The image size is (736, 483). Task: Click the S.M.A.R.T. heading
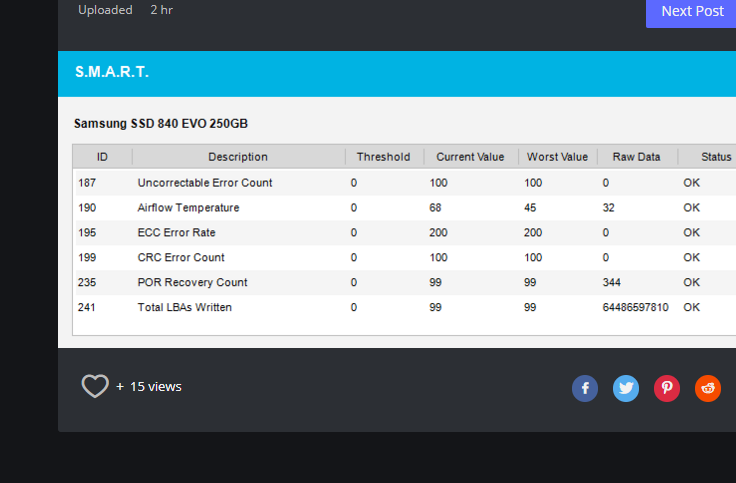(112, 72)
